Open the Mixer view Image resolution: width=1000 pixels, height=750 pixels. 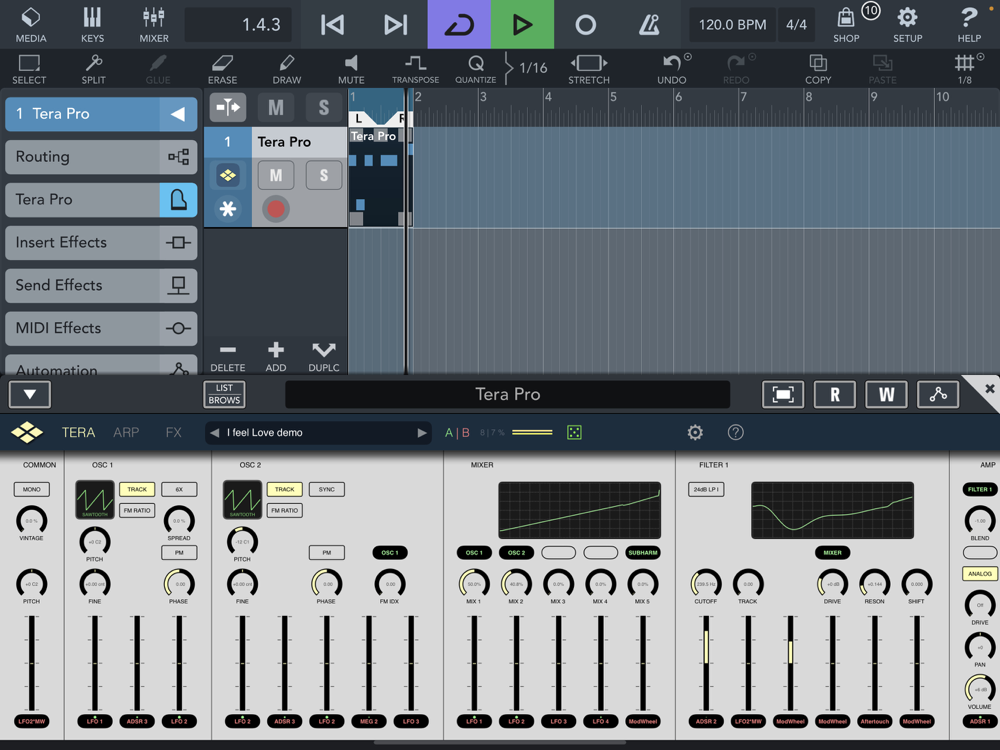click(153, 24)
